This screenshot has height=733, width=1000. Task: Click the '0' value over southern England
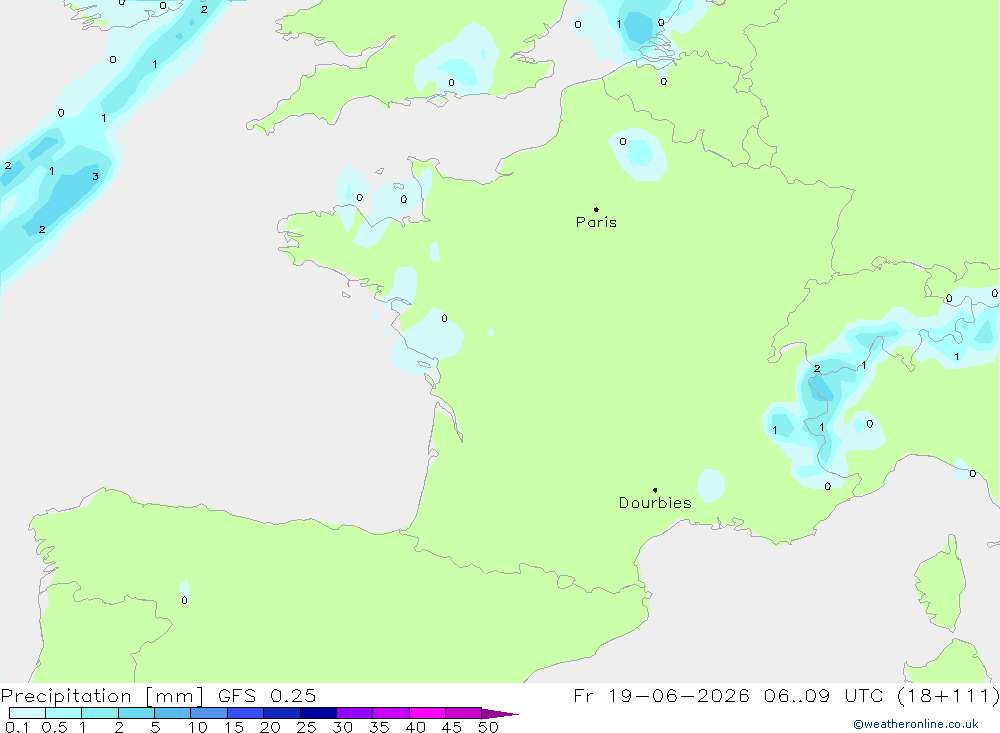(452, 83)
